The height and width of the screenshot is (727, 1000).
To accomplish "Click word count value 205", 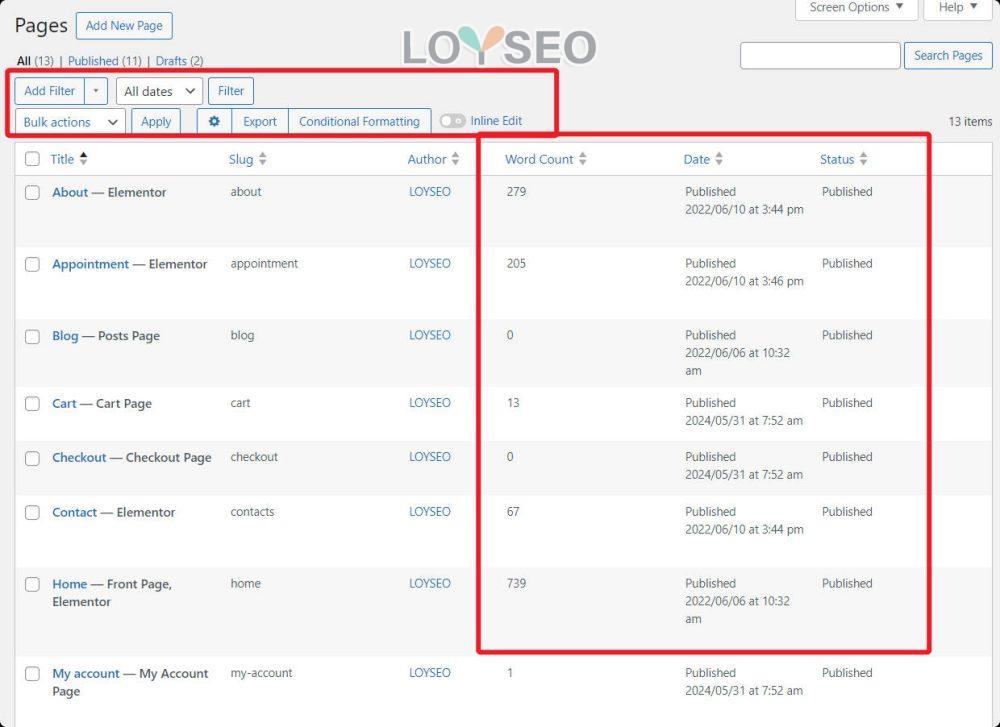I will point(517,263).
